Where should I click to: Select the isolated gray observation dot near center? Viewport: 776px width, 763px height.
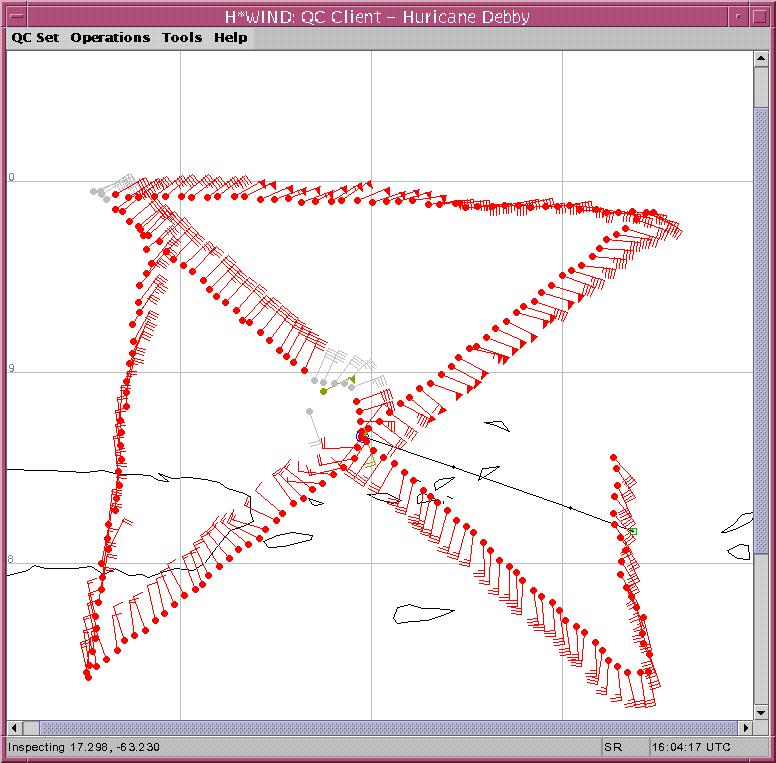pos(310,411)
